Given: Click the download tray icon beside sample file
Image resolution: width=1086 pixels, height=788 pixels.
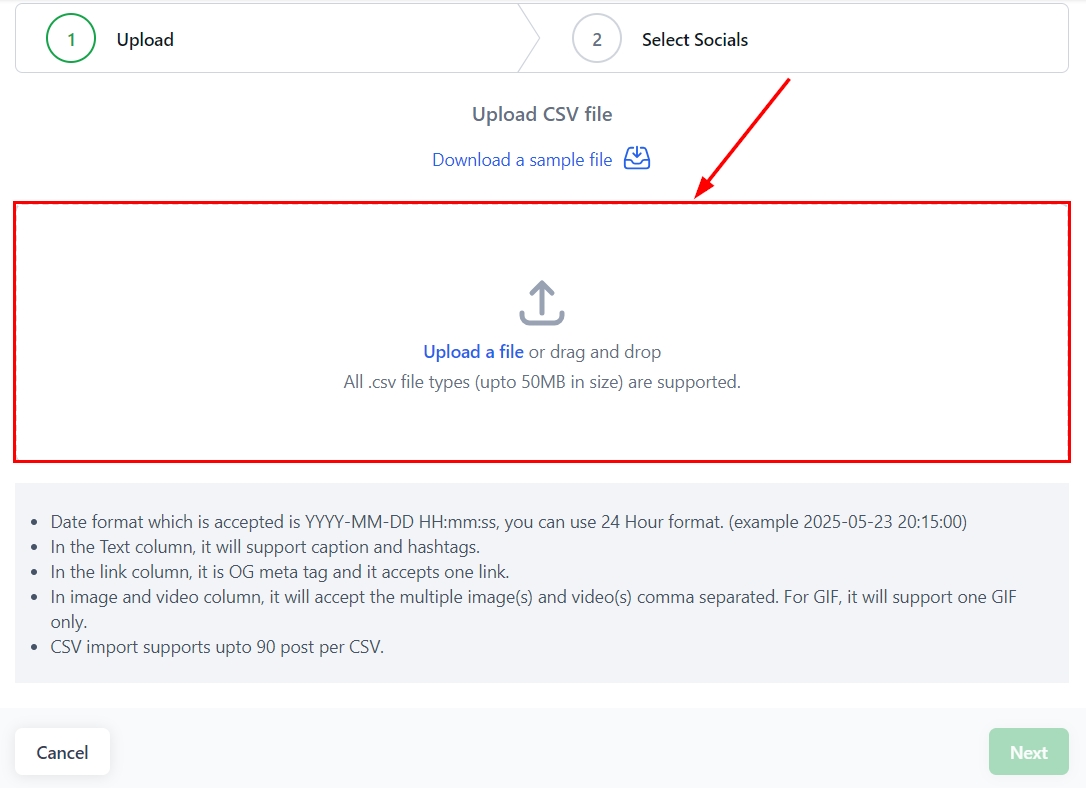Looking at the screenshot, I should click(637, 159).
